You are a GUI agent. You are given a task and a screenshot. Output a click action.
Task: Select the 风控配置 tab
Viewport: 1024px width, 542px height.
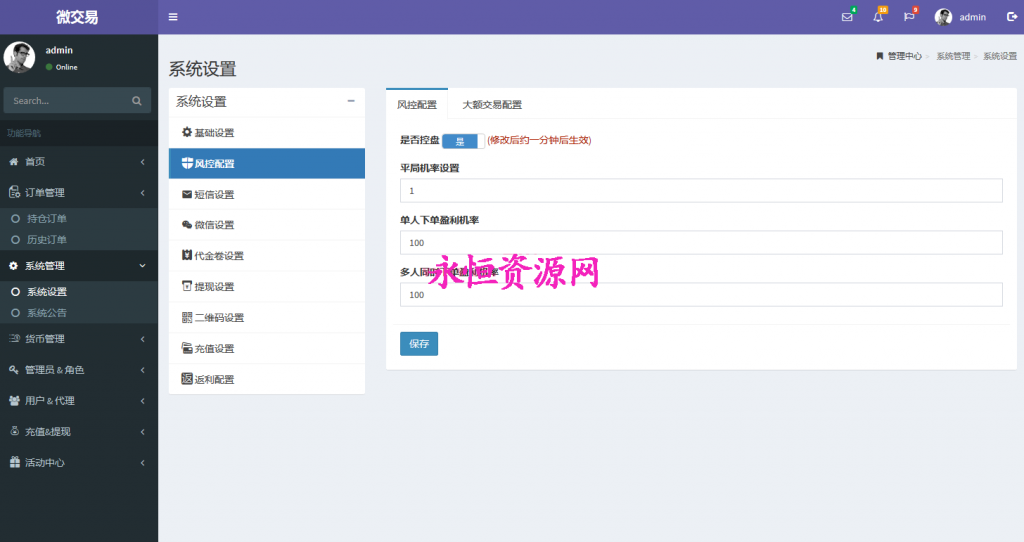coord(417,104)
